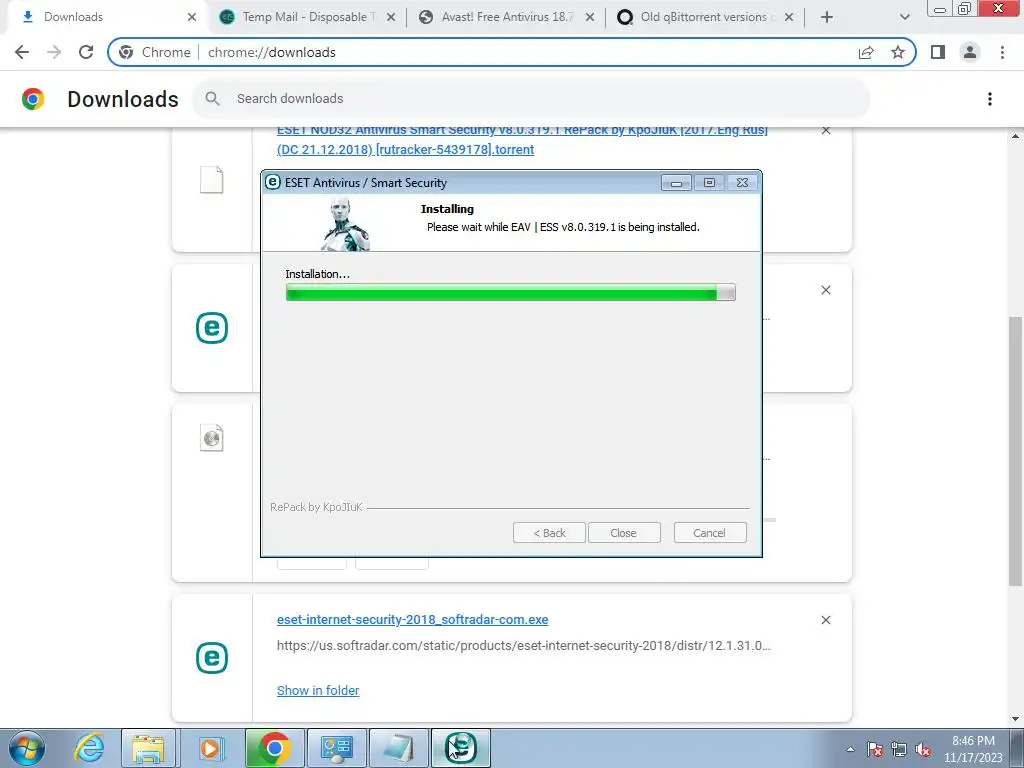Minimize the ESET installer window

(676, 183)
